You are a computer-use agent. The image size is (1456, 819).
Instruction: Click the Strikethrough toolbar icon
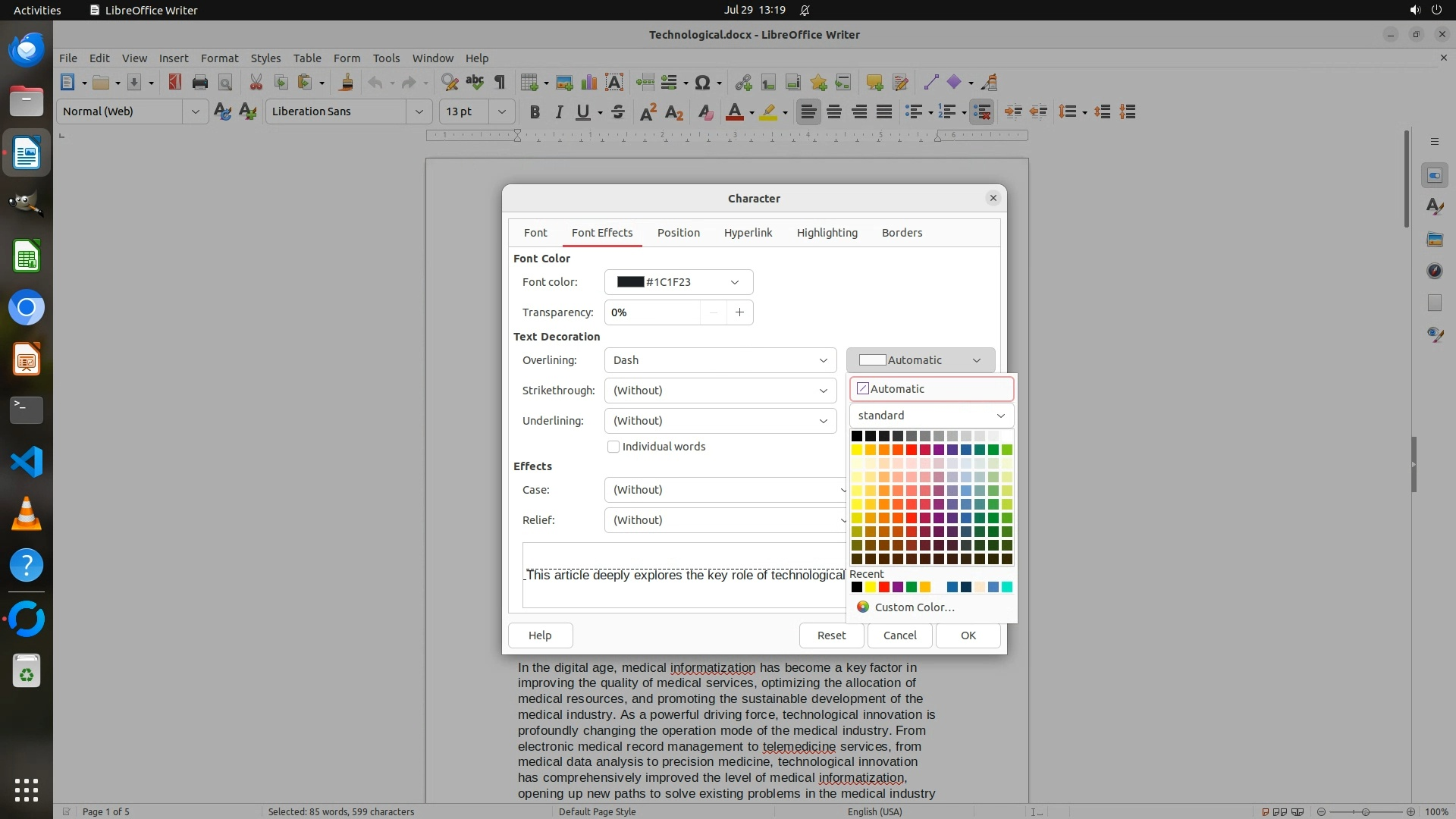coord(617,112)
